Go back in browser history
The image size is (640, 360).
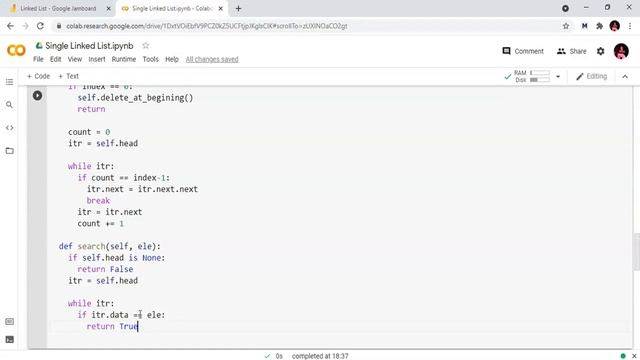(x=10, y=26)
